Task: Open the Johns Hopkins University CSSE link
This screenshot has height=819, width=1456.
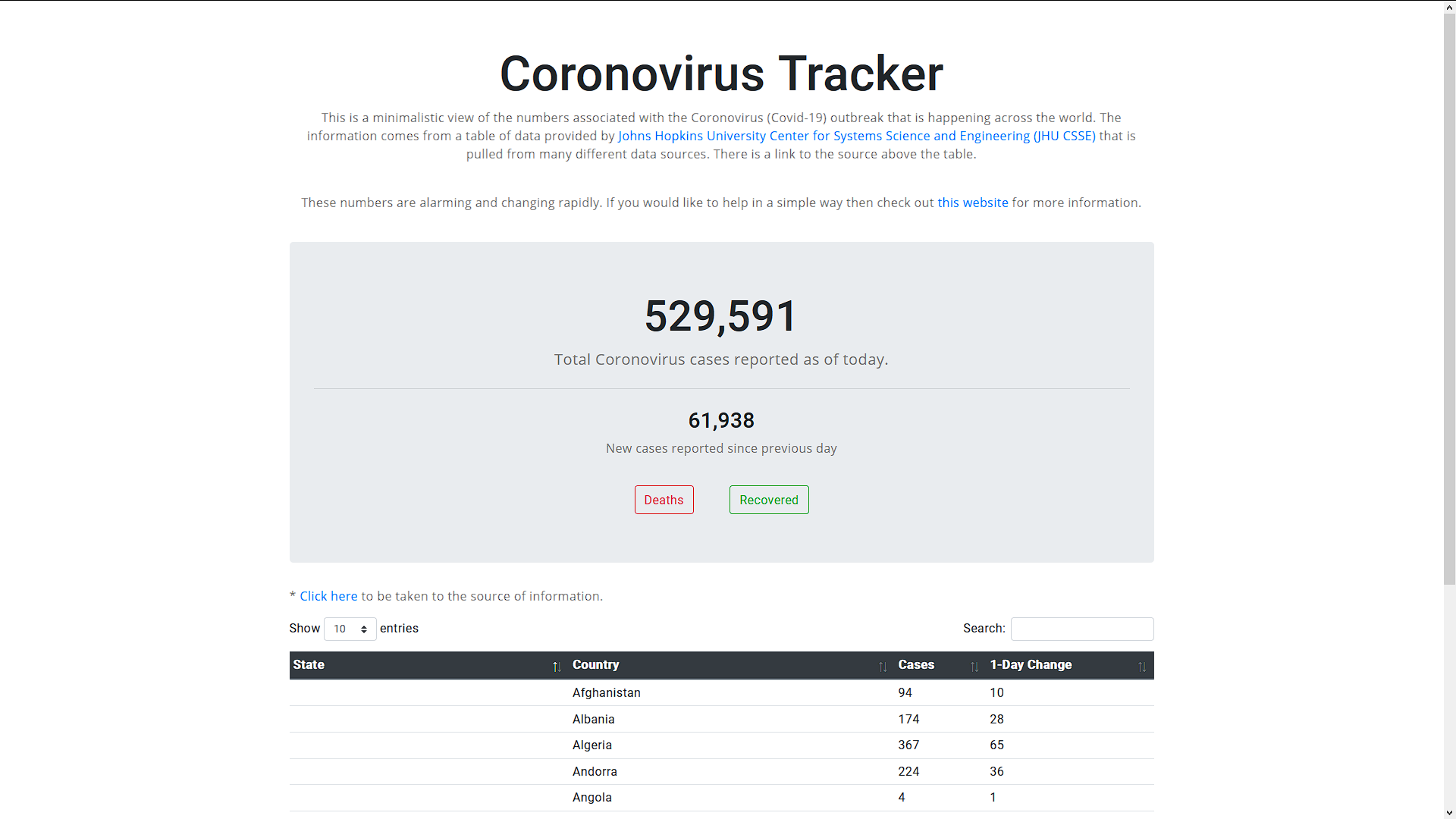Action: coord(855,136)
